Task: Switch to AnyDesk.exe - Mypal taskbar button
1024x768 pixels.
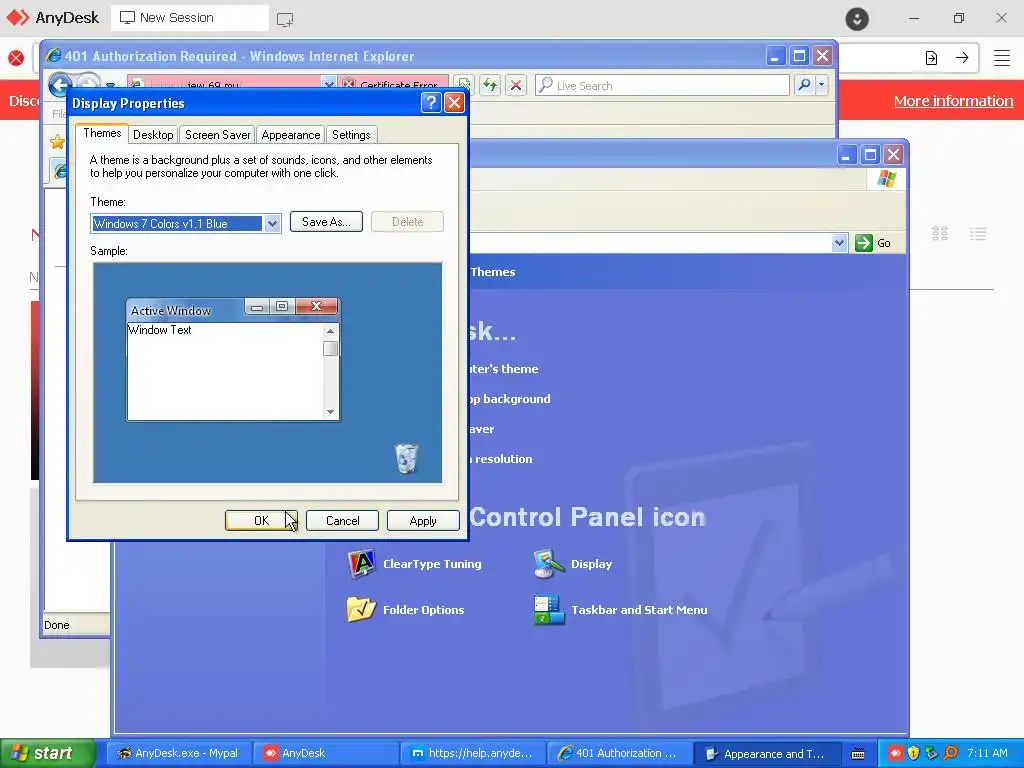Action: point(178,753)
